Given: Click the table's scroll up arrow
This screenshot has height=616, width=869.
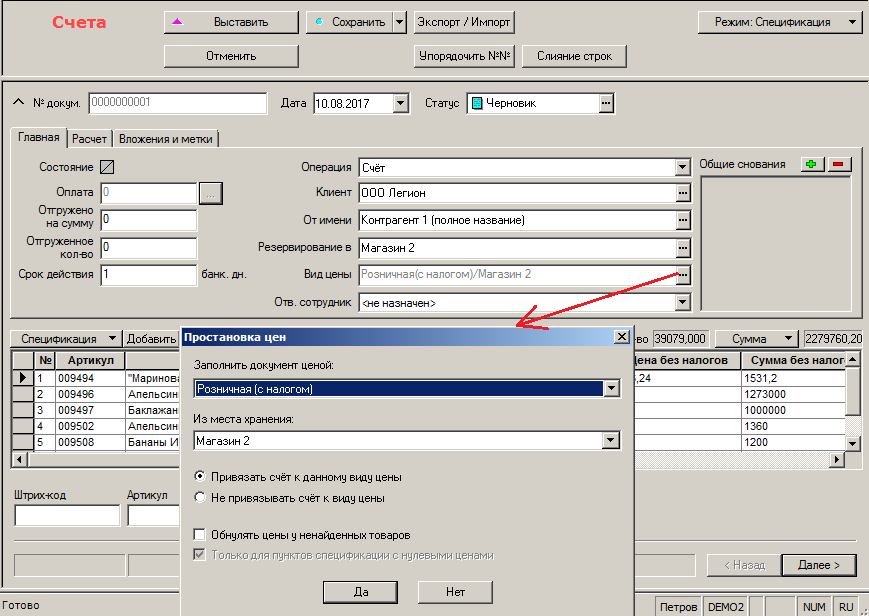Looking at the screenshot, I should click(852, 359).
